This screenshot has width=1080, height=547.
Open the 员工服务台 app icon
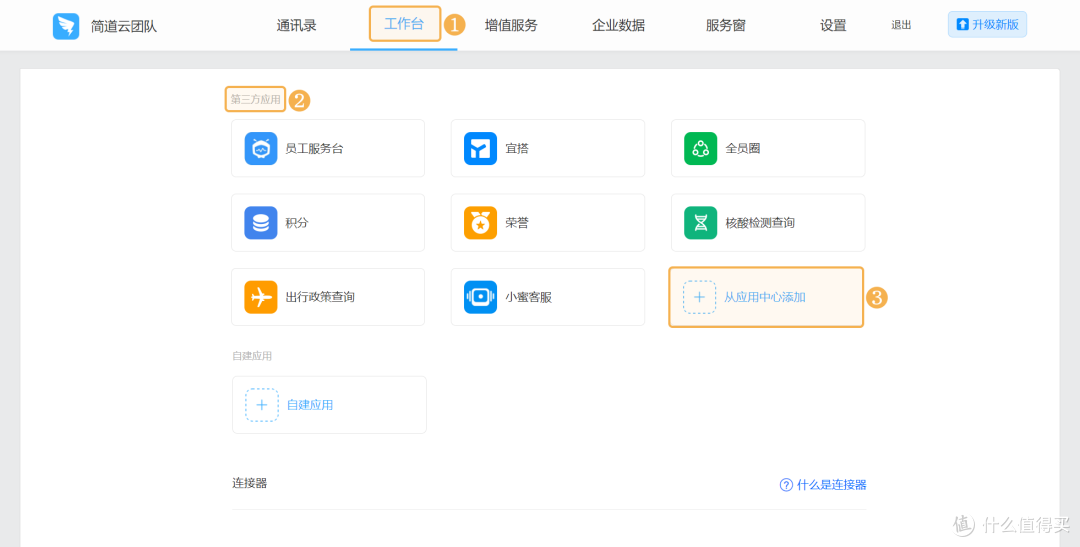click(x=261, y=148)
